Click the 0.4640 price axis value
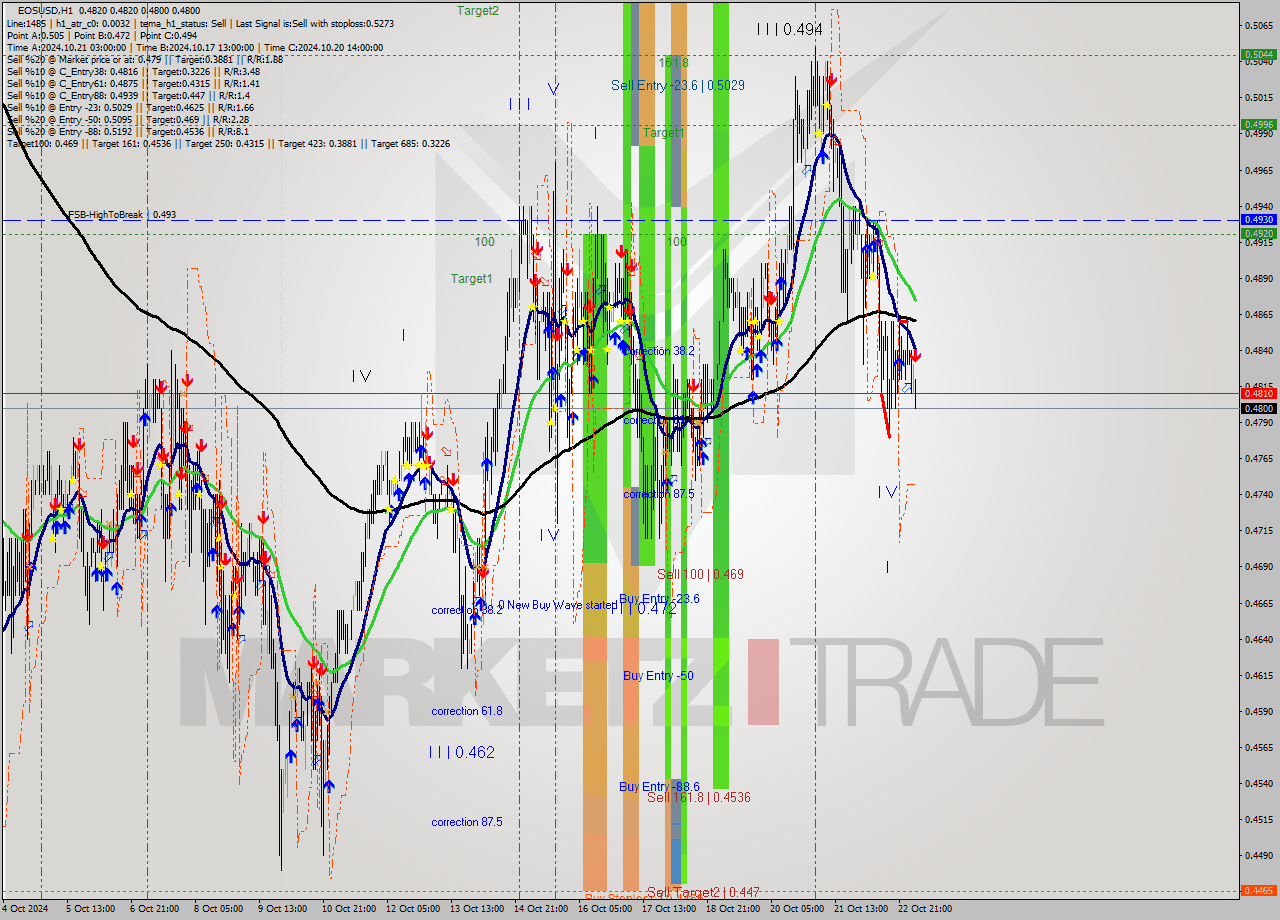The width and height of the screenshot is (1280, 920). [1258, 639]
